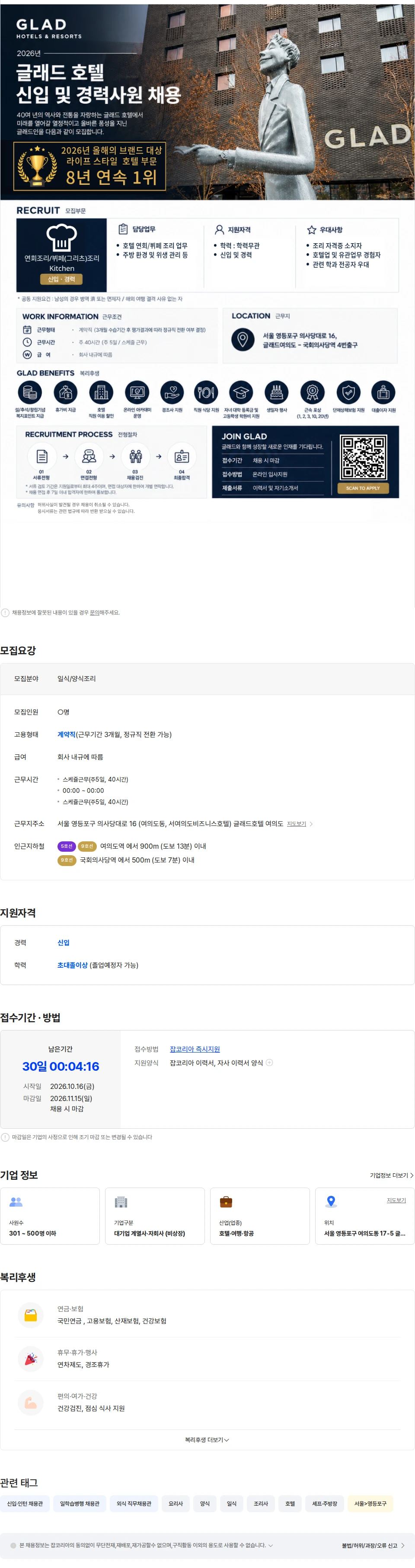The image size is (415, 1568).
Task: Click the 면접전형 interview step icon
Action: [89, 456]
